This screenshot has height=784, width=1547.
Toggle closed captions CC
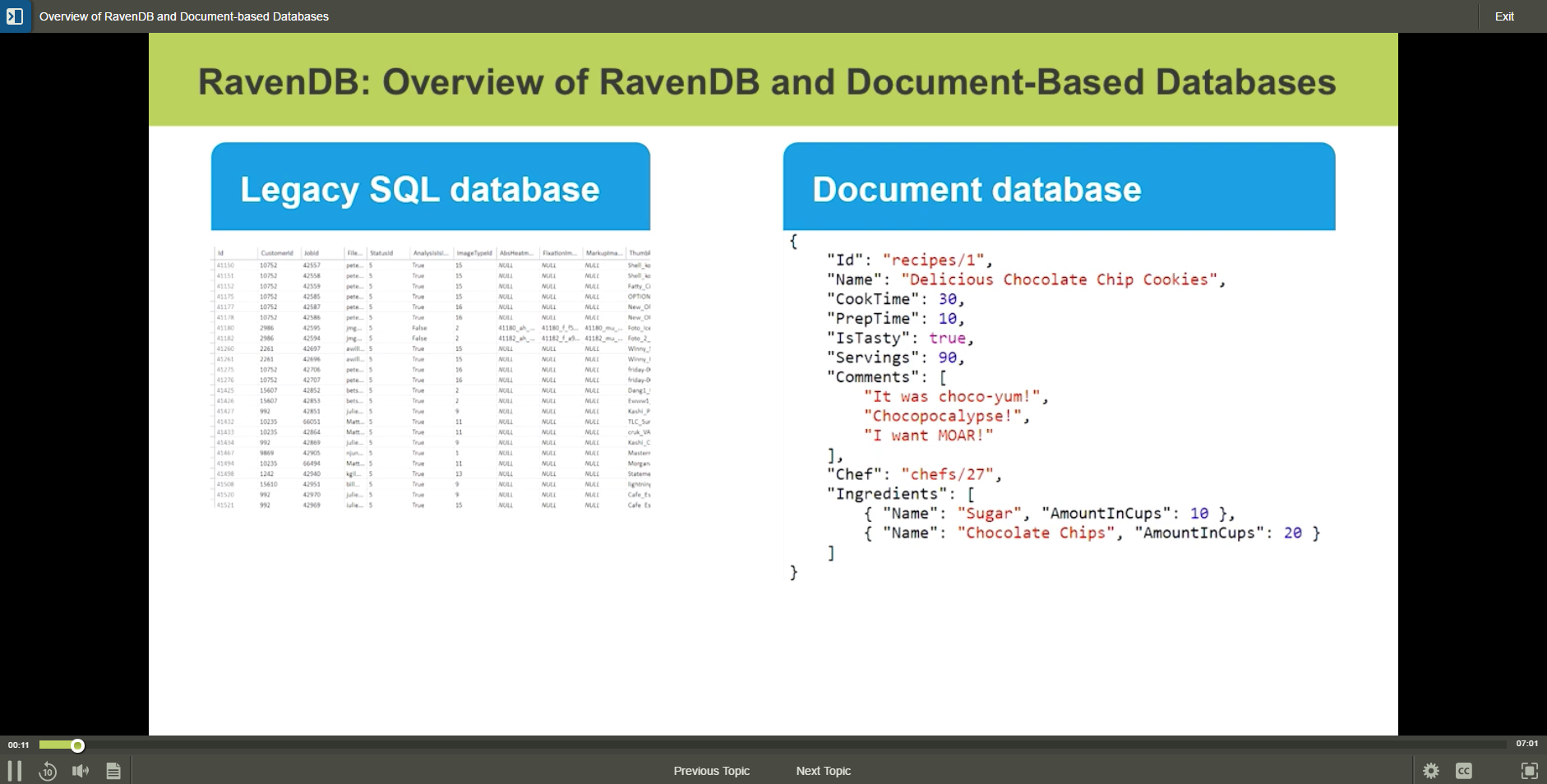(1464, 771)
